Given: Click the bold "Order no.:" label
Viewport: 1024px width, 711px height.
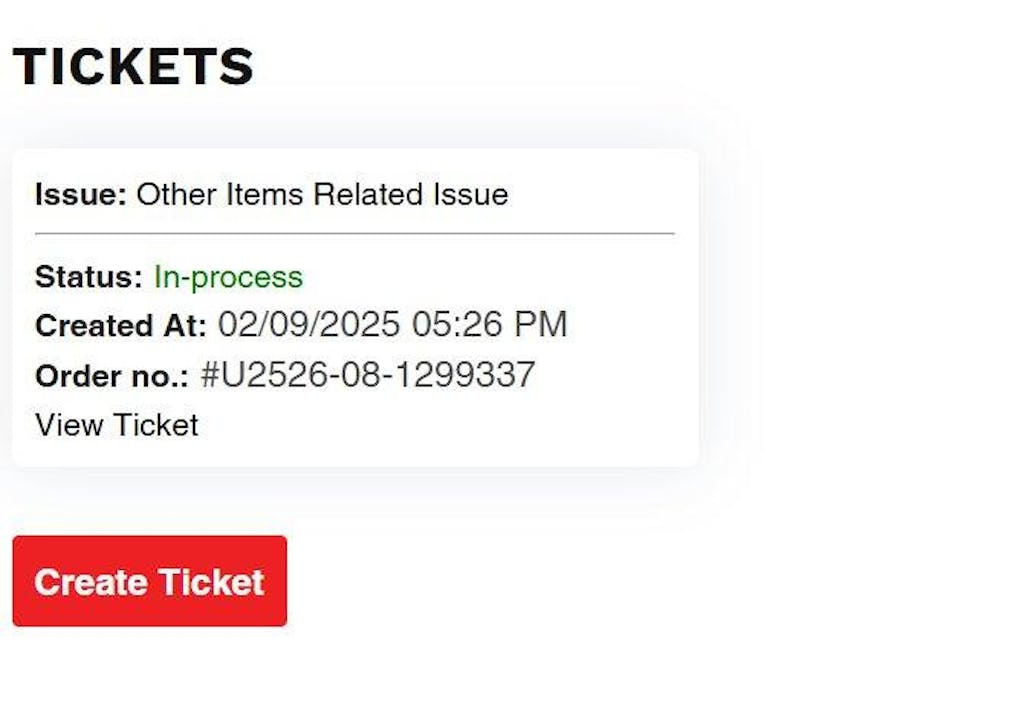Looking at the screenshot, I should [113, 376].
